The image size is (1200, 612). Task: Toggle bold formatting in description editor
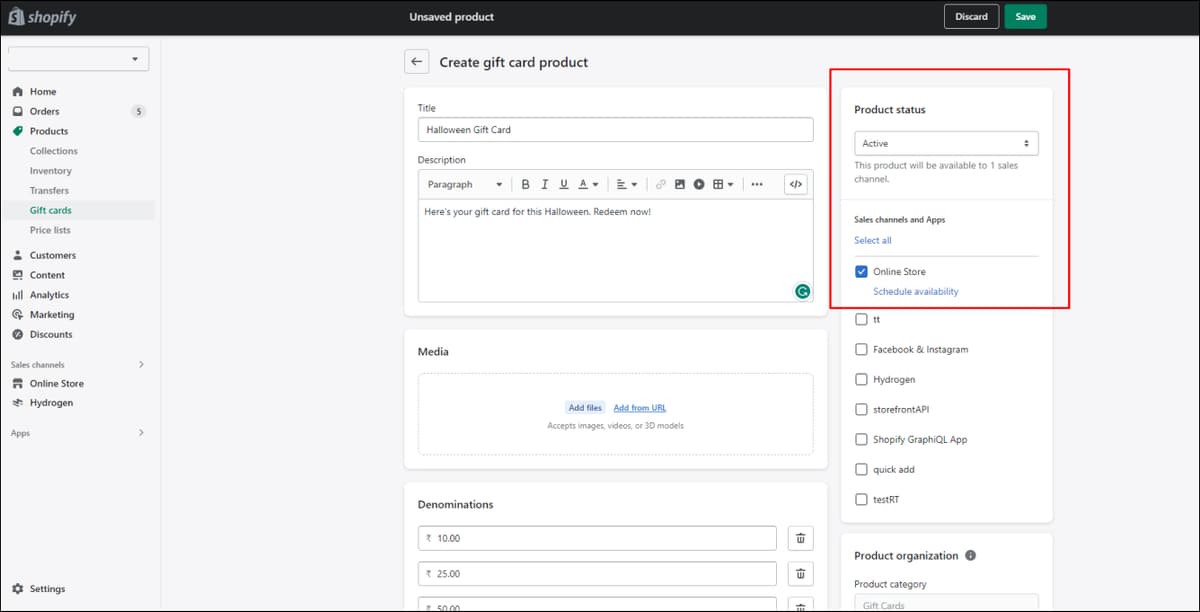point(525,184)
